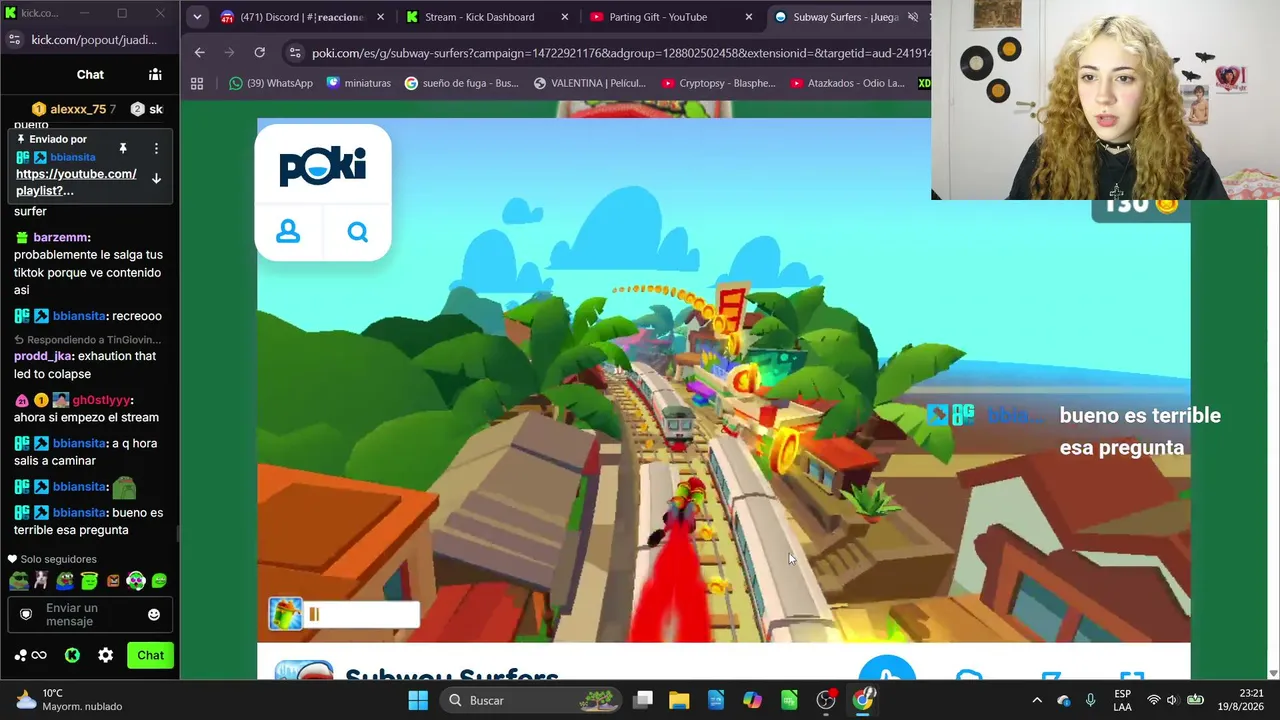Image resolution: width=1280 pixels, height=720 pixels.
Task: Insert the halo green emote
Action: 89,580
